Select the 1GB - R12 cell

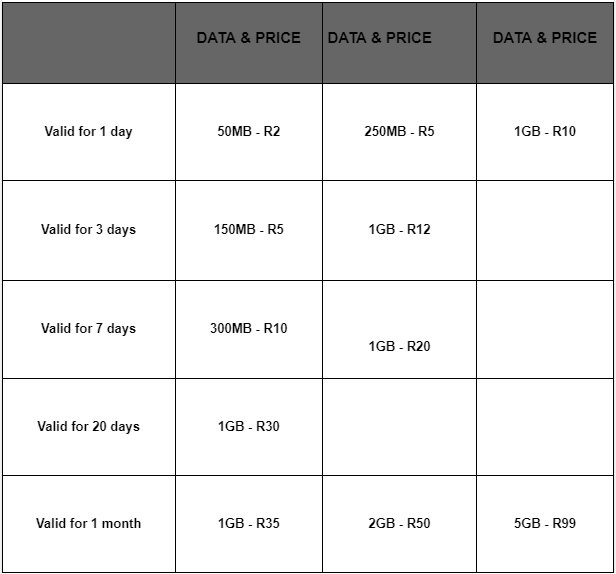pos(399,229)
